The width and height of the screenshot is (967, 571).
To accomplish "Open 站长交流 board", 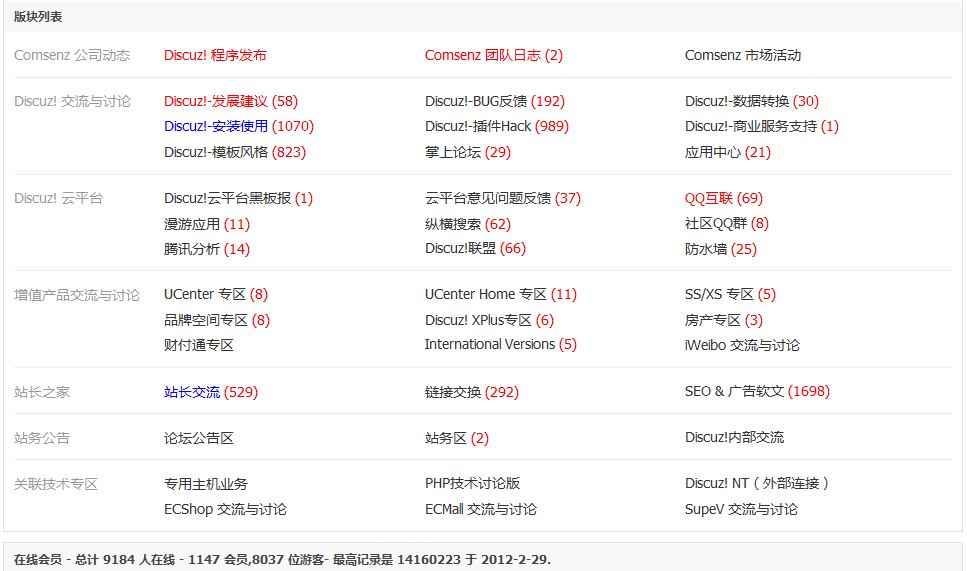I will [x=192, y=392].
